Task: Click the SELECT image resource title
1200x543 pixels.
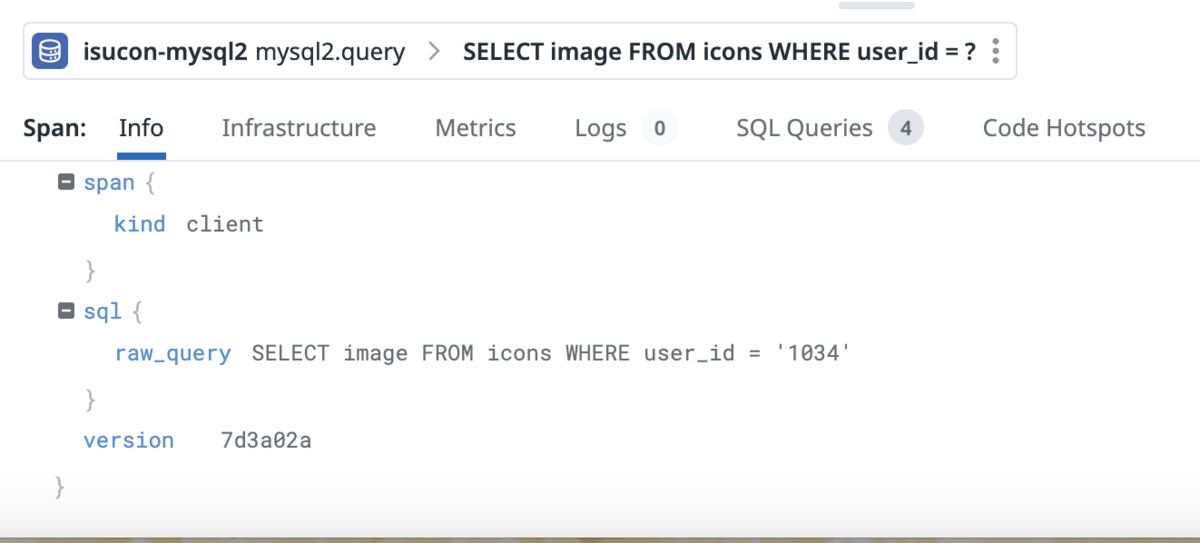Action: coord(719,51)
